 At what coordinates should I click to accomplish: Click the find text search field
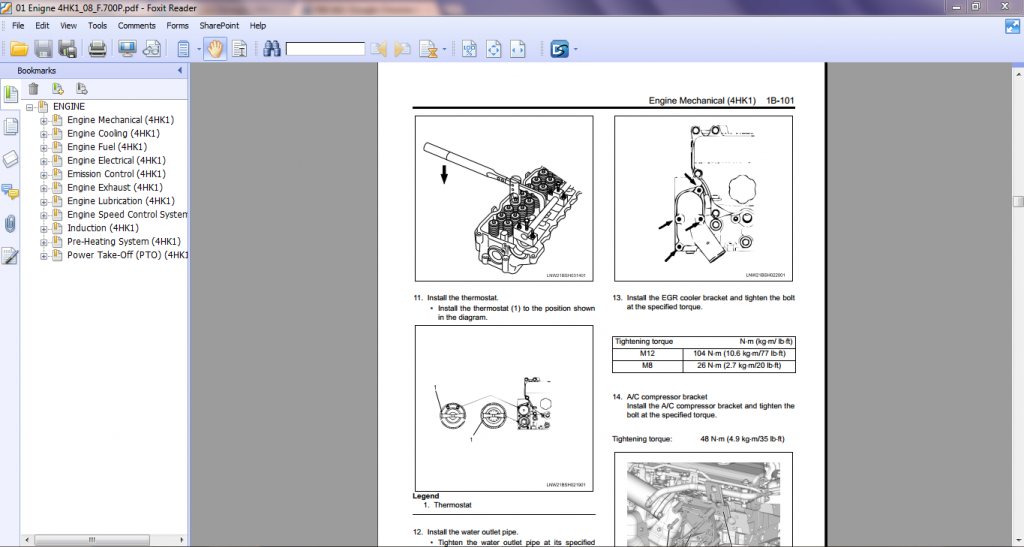point(325,48)
